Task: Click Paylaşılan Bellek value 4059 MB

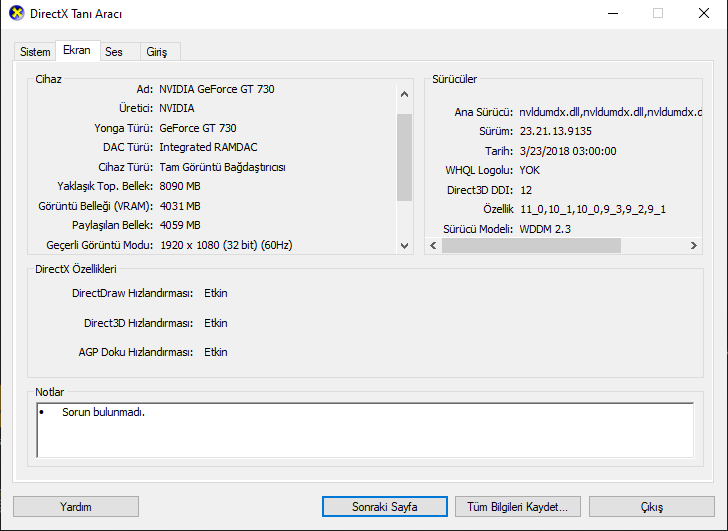Action: (180, 225)
